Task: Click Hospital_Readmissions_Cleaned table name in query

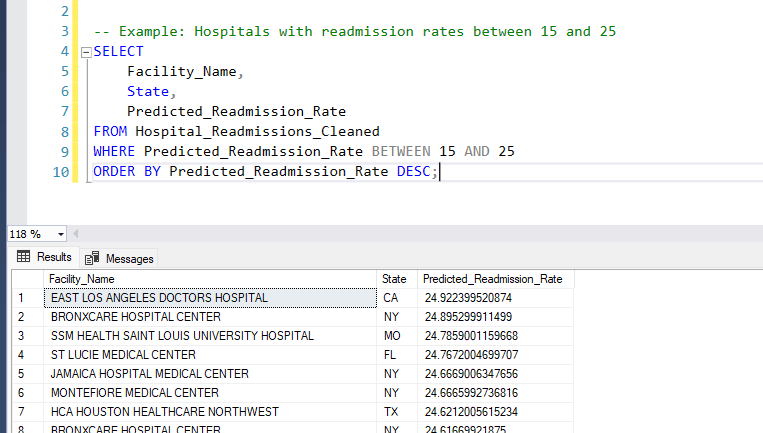Action: (257, 131)
